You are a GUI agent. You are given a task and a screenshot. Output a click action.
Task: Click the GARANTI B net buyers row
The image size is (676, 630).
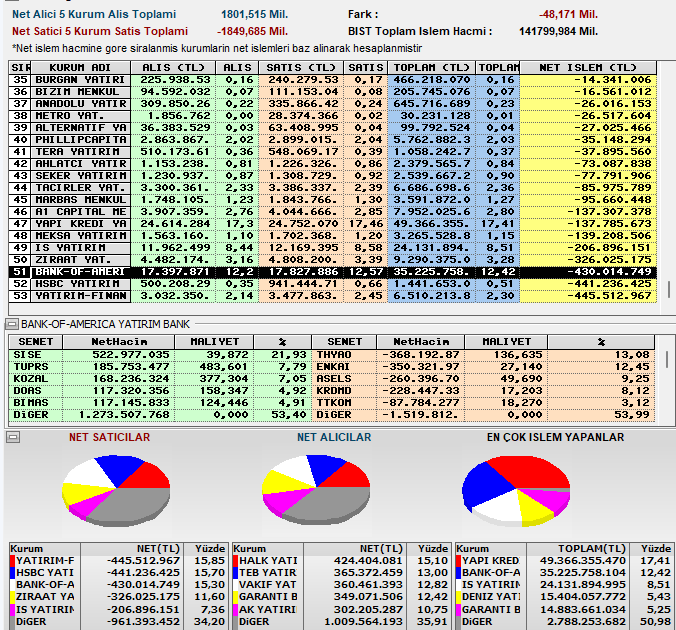341,597
